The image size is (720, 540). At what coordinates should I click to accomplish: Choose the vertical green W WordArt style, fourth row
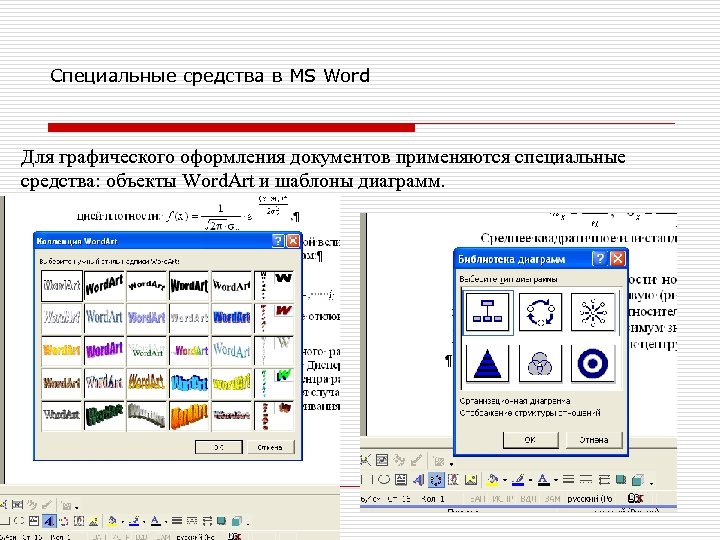[274, 383]
